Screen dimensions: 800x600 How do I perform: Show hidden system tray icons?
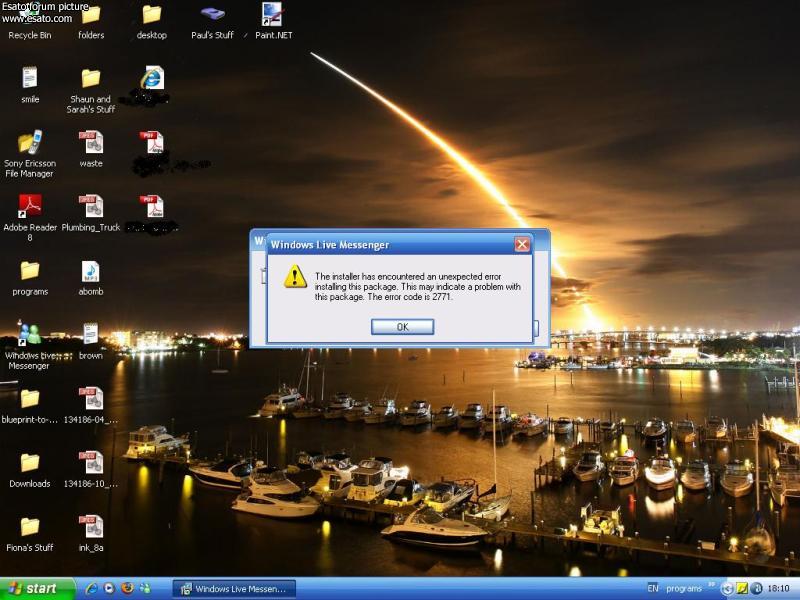pyautogui.click(x=726, y=589)
